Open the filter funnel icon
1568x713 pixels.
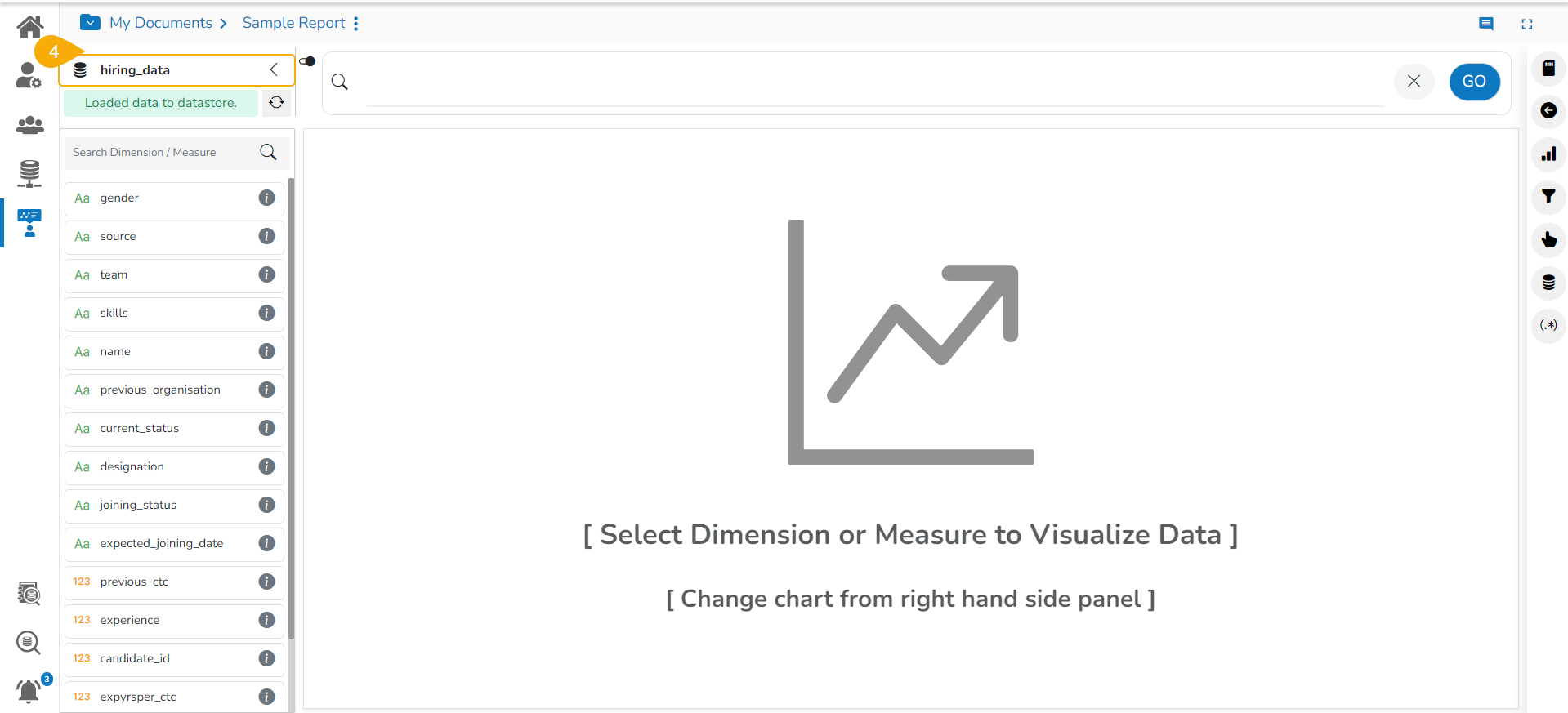1548,196
